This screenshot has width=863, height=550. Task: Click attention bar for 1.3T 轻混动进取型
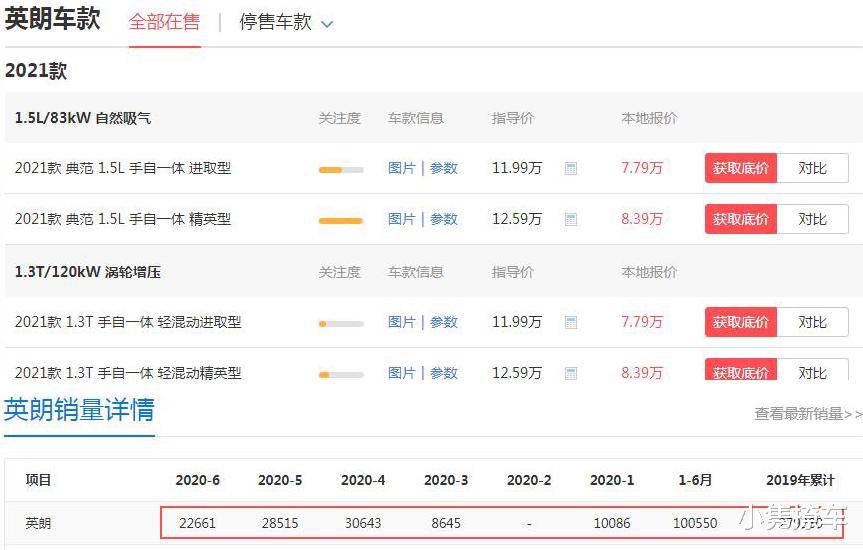tap(341, 324)
